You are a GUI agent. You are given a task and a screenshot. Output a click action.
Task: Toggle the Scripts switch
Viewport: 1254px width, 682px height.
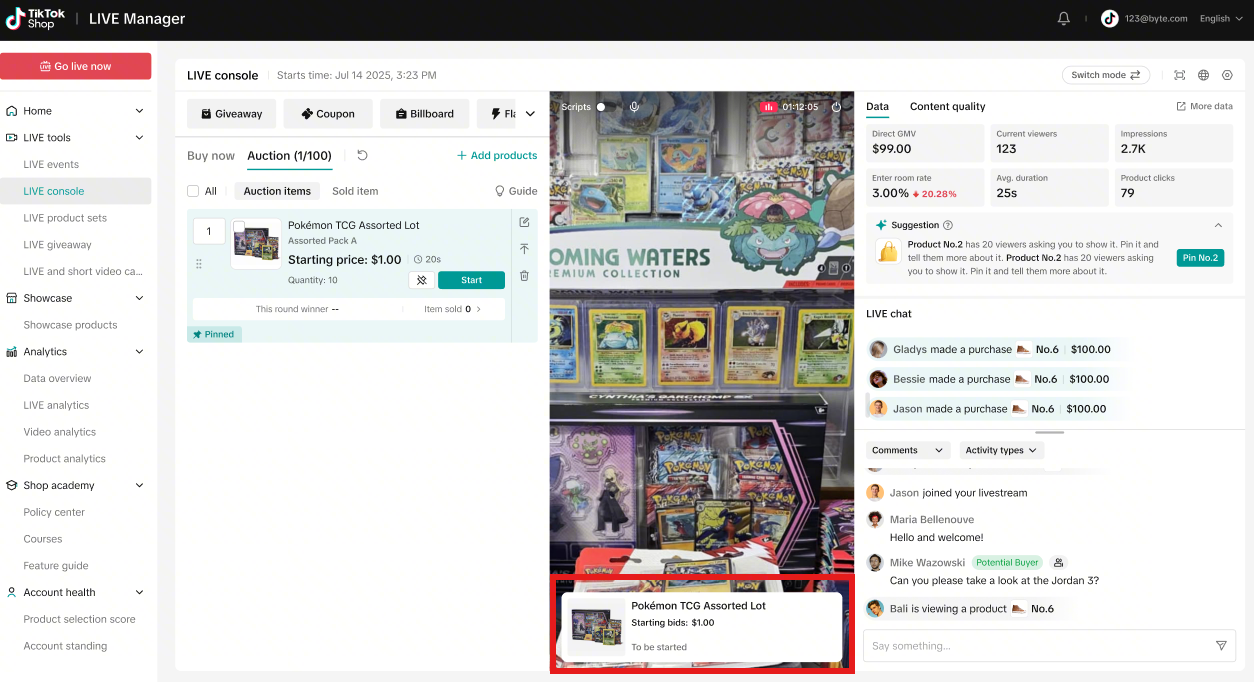(602, 106)
